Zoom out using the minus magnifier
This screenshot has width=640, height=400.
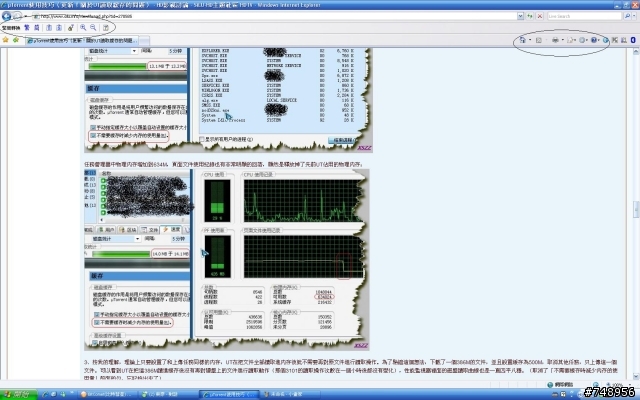(93, 28)
